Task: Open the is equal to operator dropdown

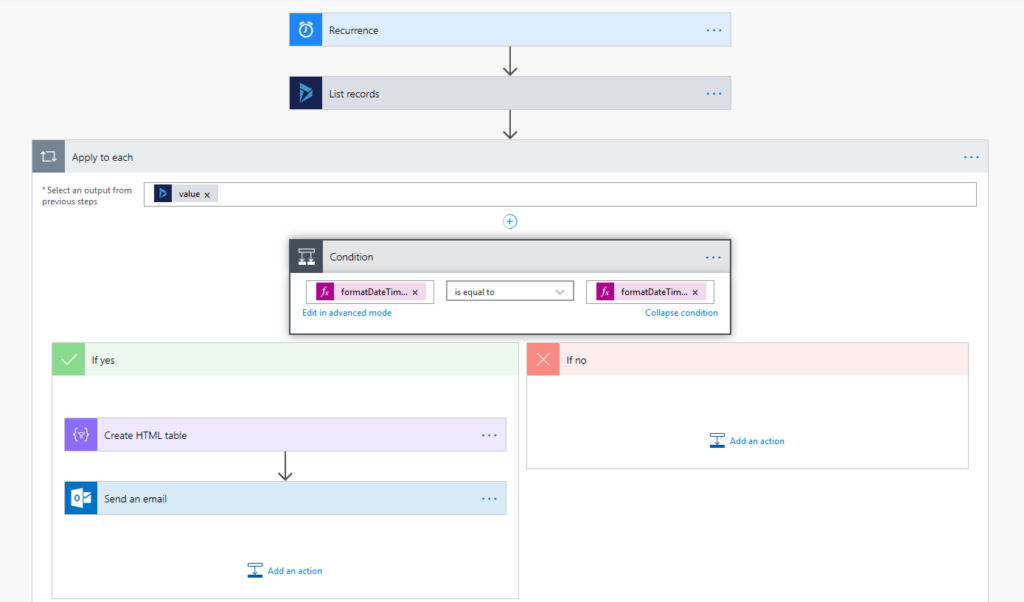Action: pyautogui.click(x=509, y=291)
